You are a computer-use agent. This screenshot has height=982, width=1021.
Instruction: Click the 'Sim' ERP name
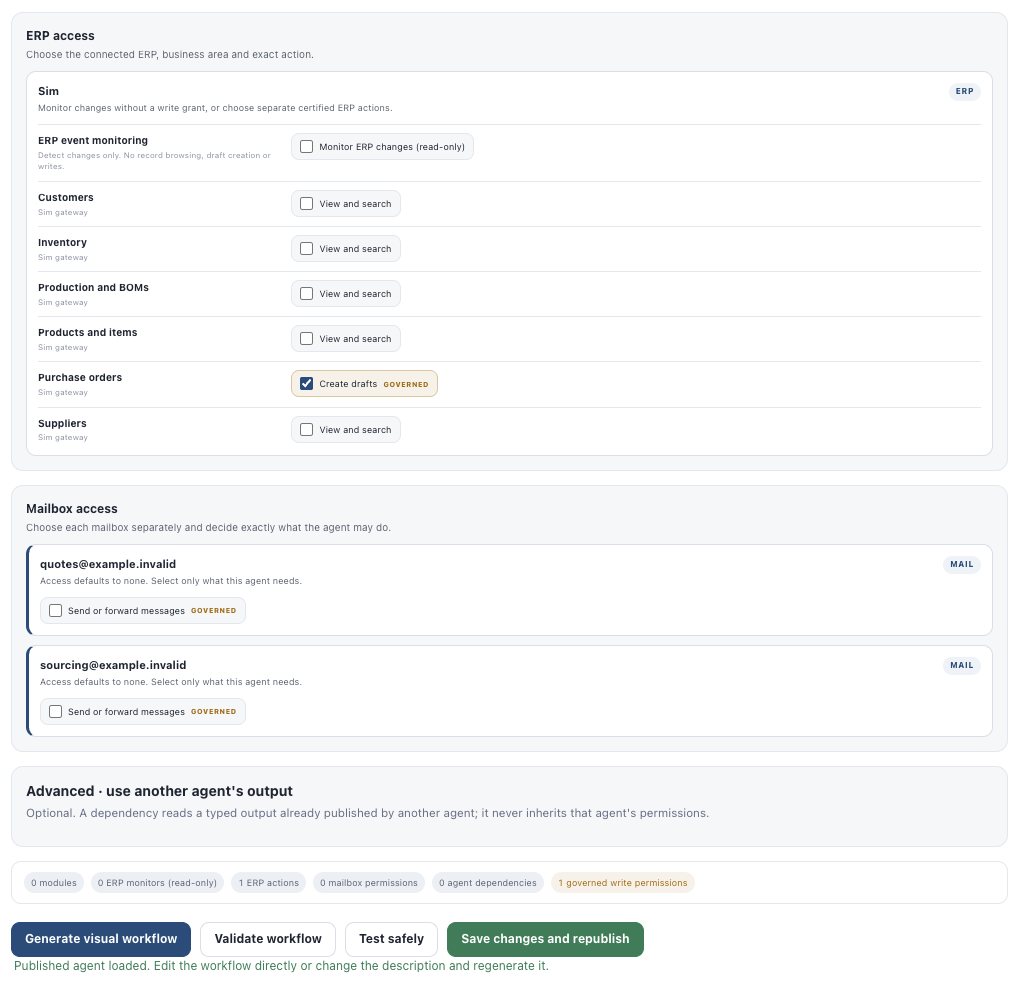pyautogui.click(x=48, y=91)
